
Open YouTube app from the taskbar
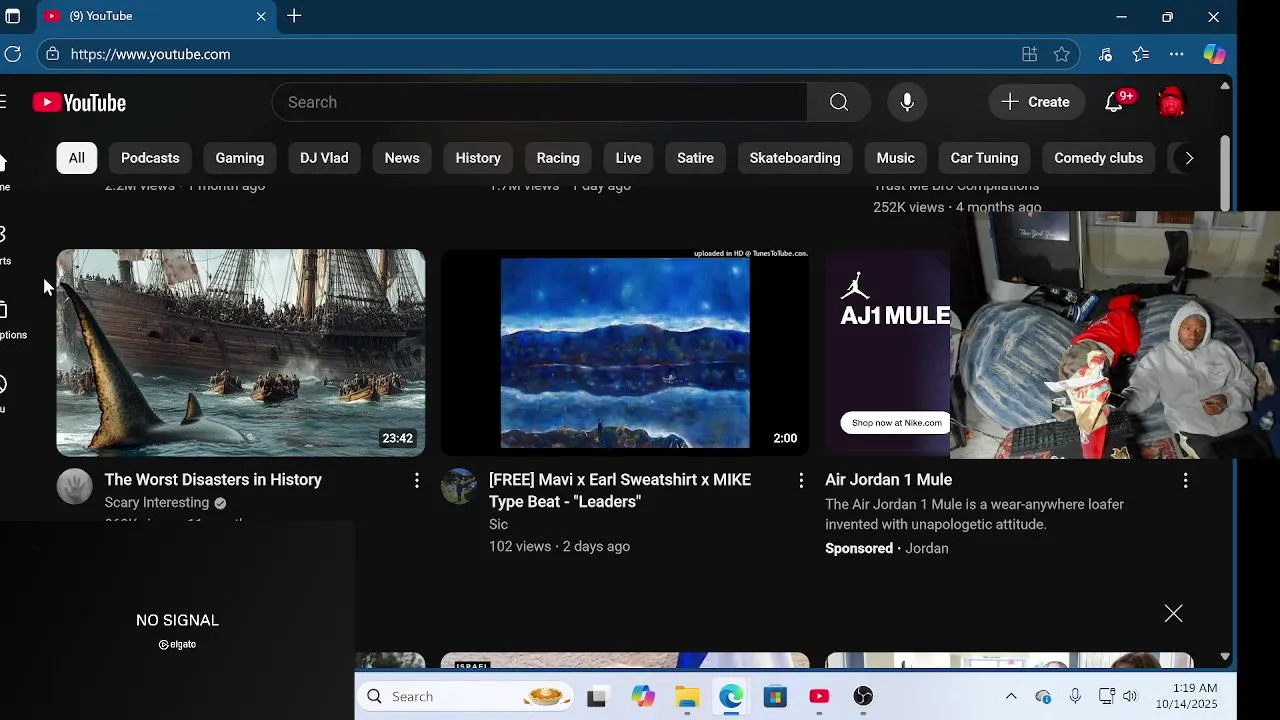click(x=819, y=696)
